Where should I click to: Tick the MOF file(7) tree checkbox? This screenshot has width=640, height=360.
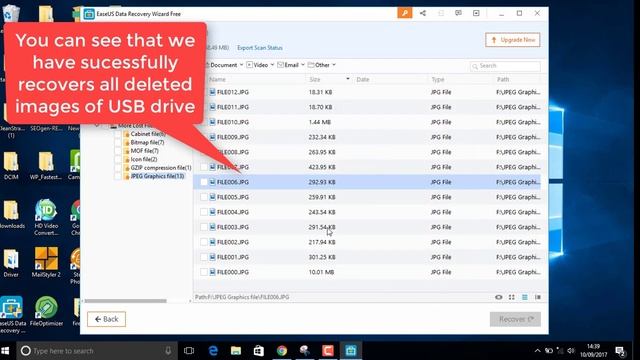pyautogui.click(x=118, y=151)
